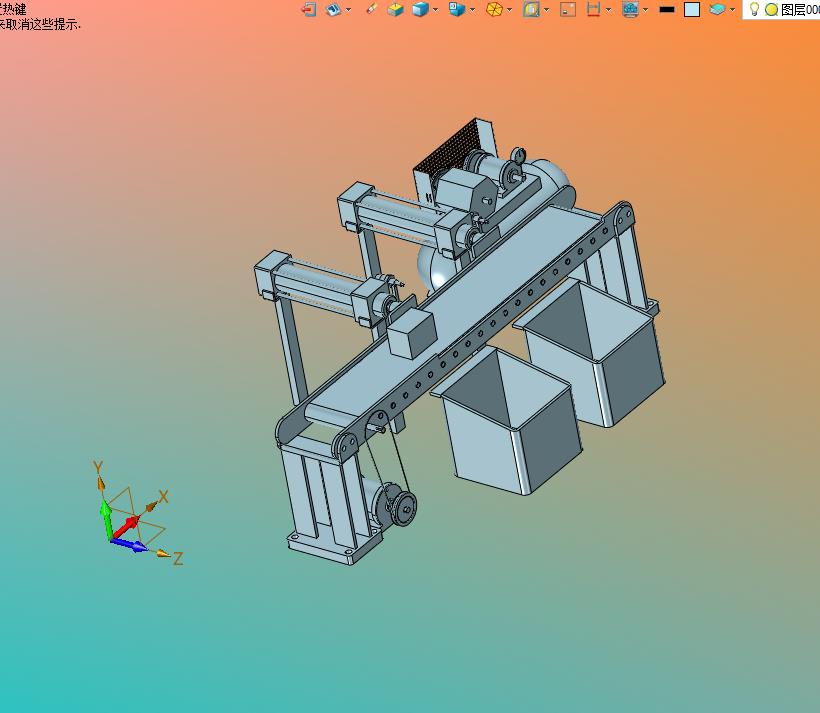Click the yellow-topped box icon
Screen dimensions: 820x713
tap(395, 9)
